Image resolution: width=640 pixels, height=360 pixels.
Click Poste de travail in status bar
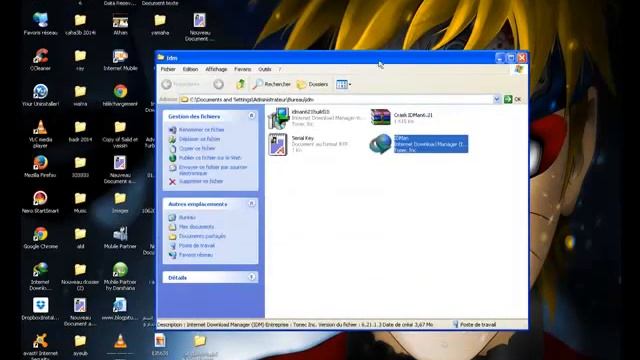(x=474, y=324)
